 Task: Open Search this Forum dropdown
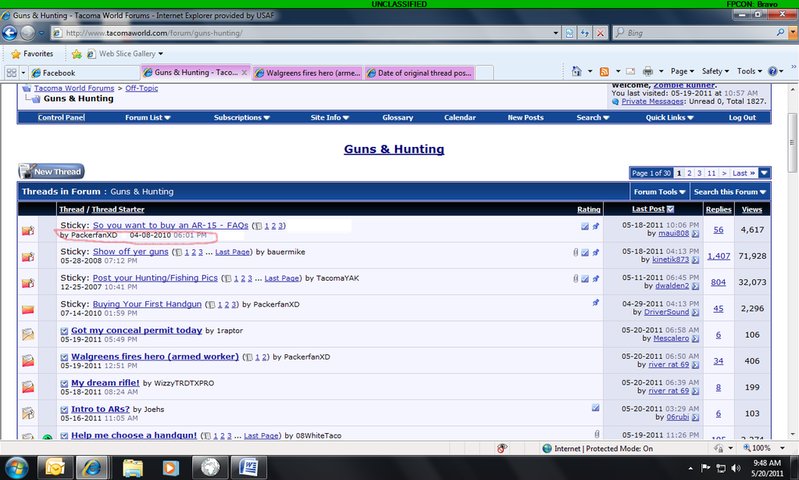point(730,192)
